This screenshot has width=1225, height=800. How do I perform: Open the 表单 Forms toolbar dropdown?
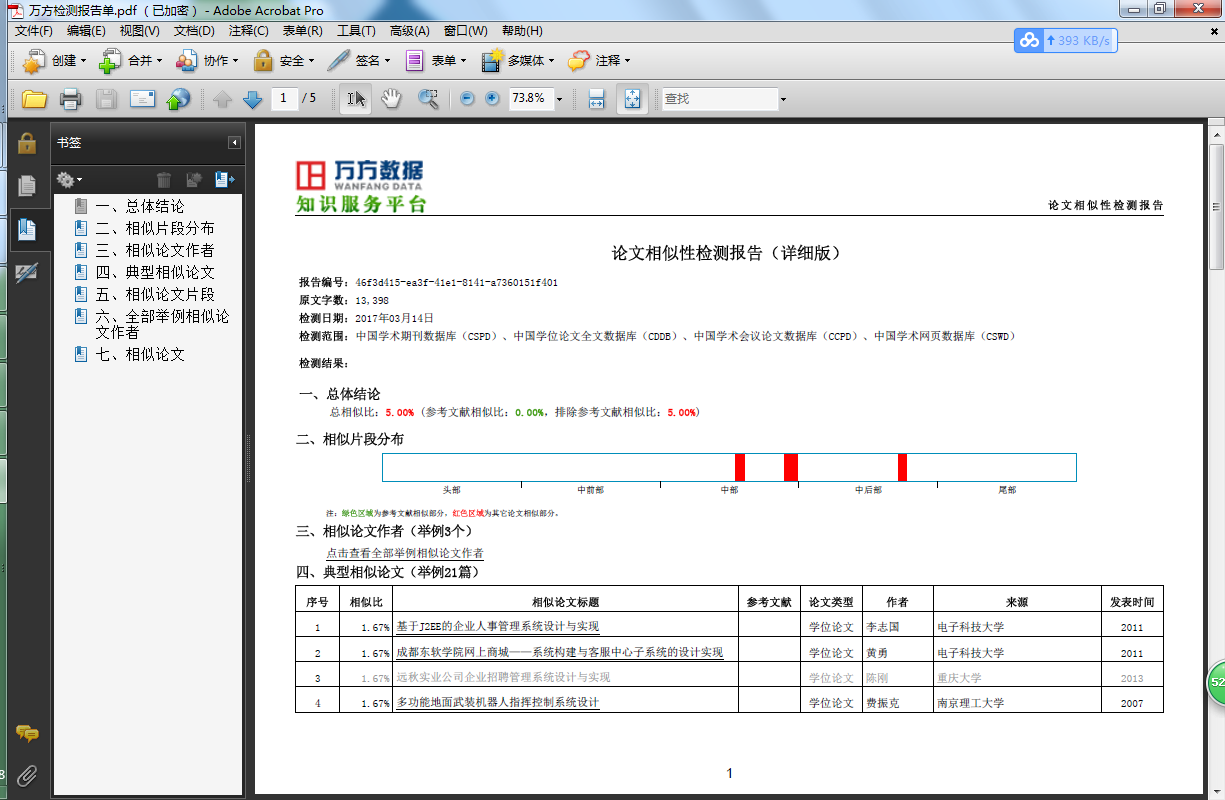436,61
